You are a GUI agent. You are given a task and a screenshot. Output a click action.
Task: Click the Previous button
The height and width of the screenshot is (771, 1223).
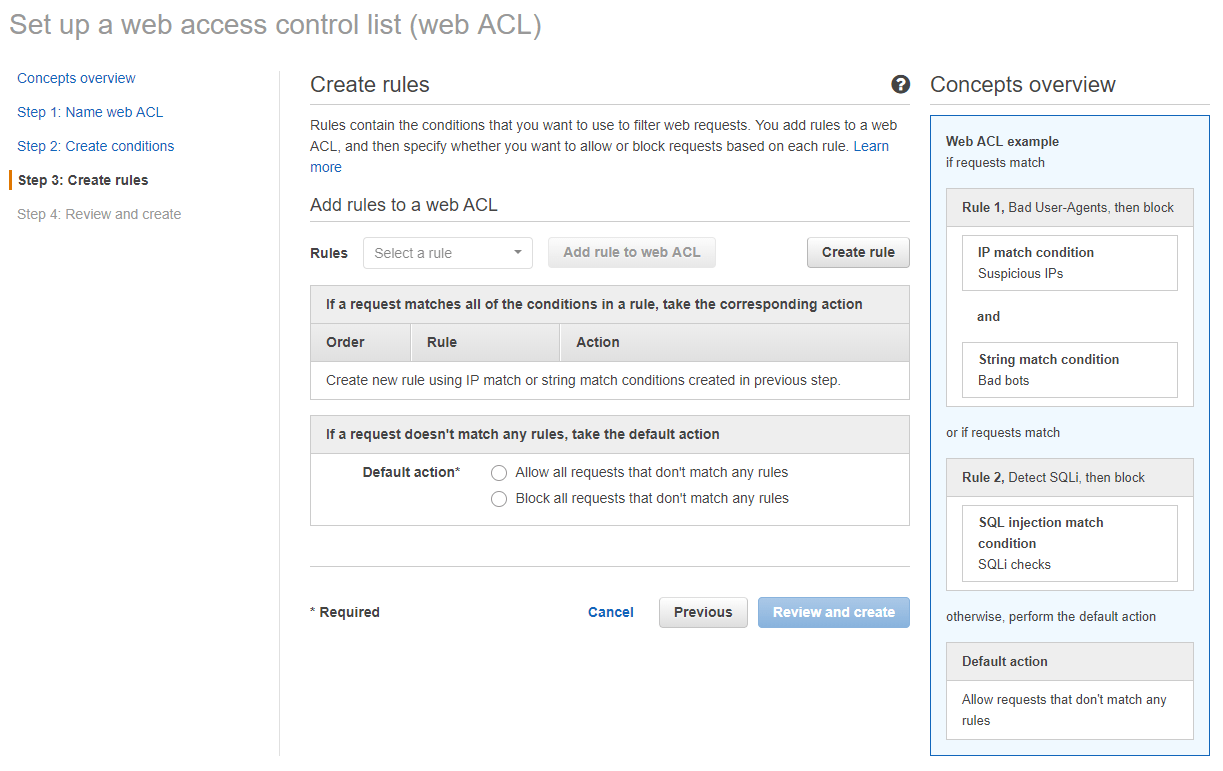click(x=702, y=612)
